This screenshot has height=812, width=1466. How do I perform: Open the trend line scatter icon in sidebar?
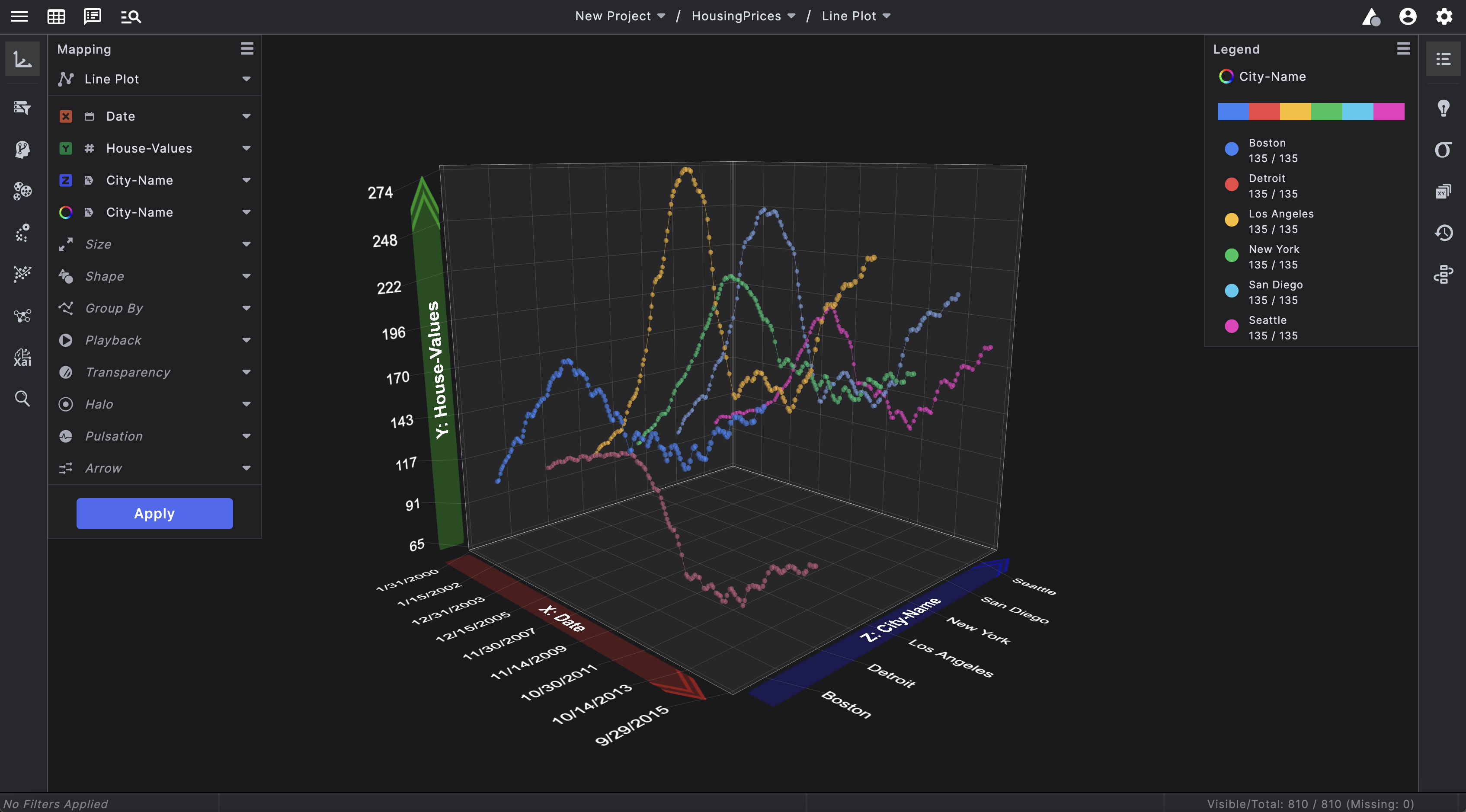click(x=23, y=274)
